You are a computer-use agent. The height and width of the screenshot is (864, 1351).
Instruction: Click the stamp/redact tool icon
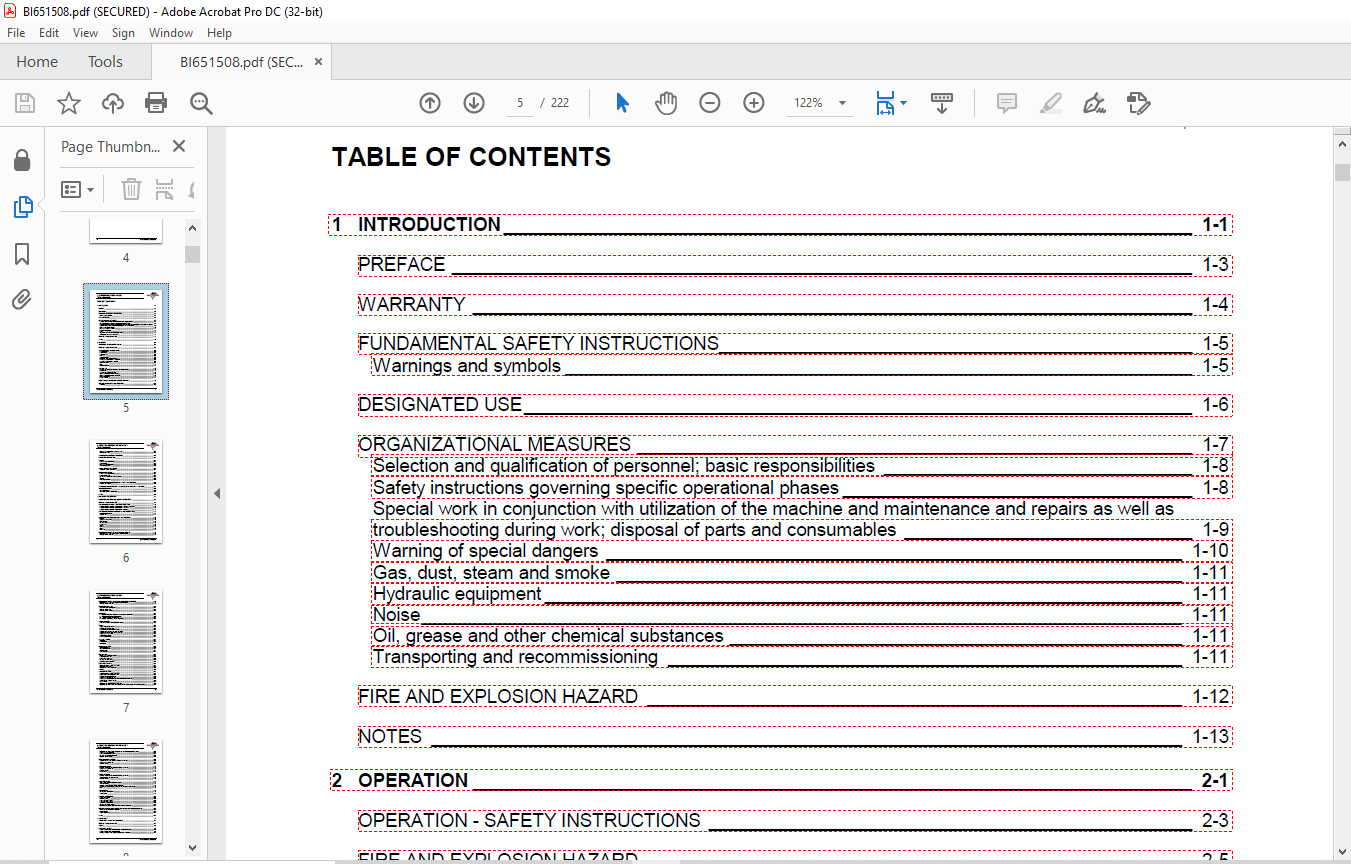click(x=1138, y=103)
